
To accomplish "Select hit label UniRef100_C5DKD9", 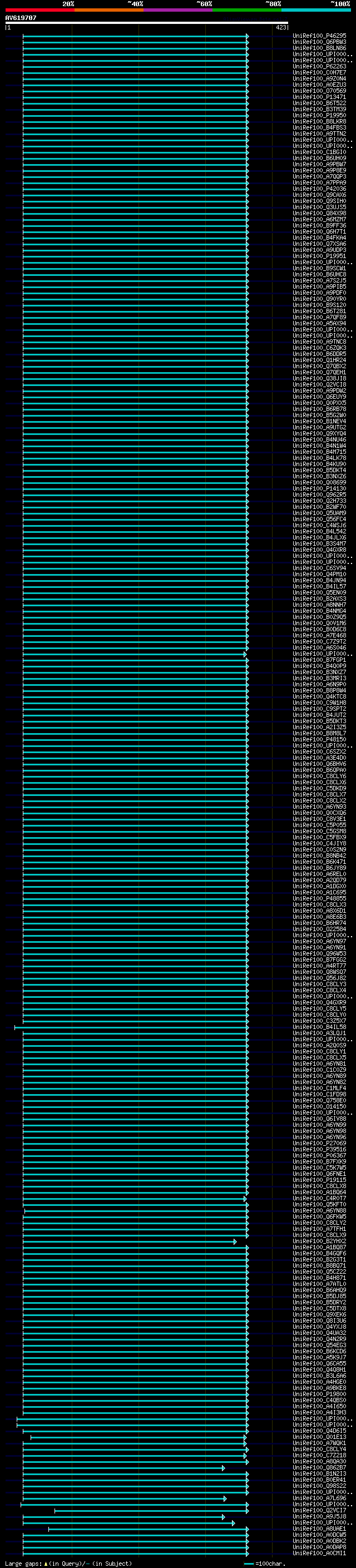I will point(319,789).
